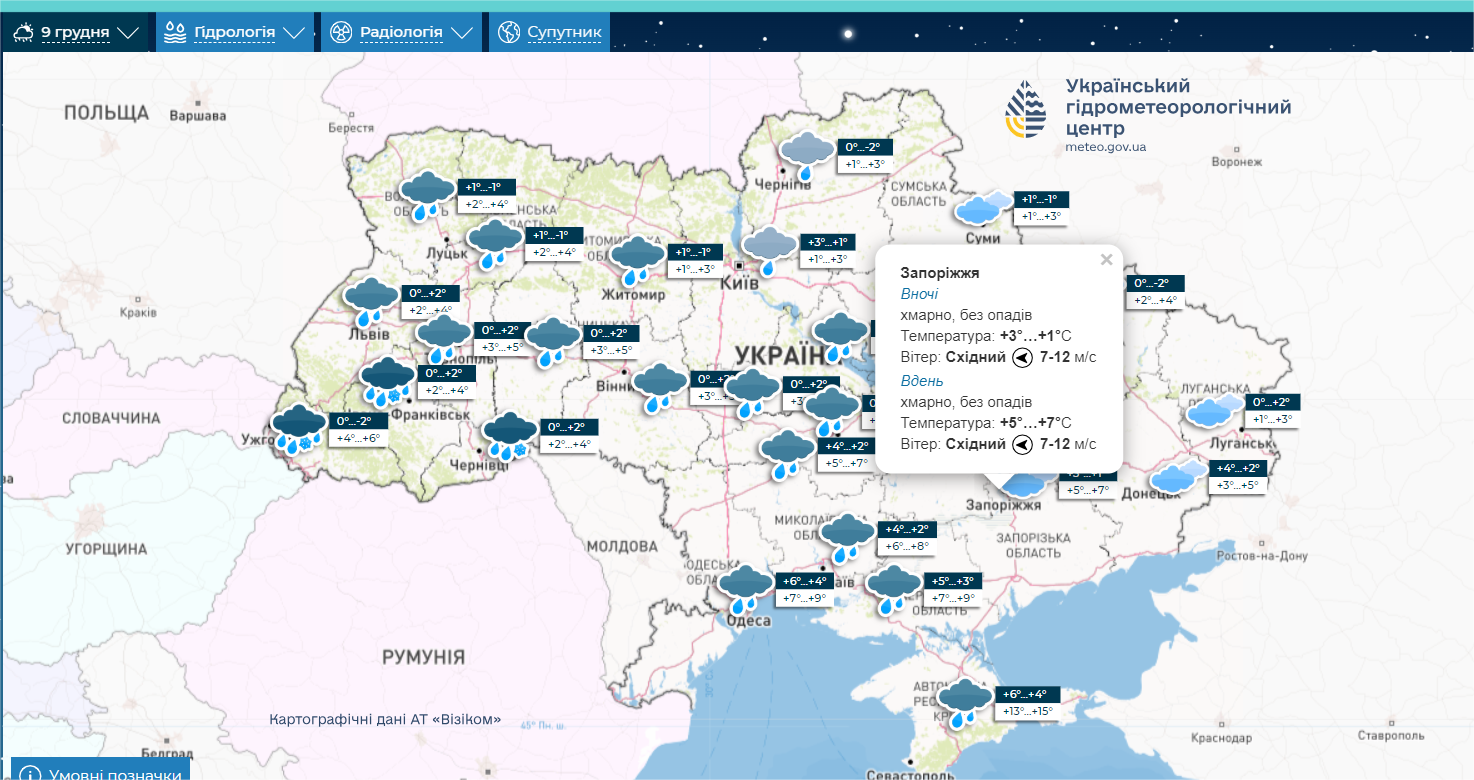Viewport: 1474px width, 780px height.
Task: Open the 9 грудня menu label
Action: point(75,32)
